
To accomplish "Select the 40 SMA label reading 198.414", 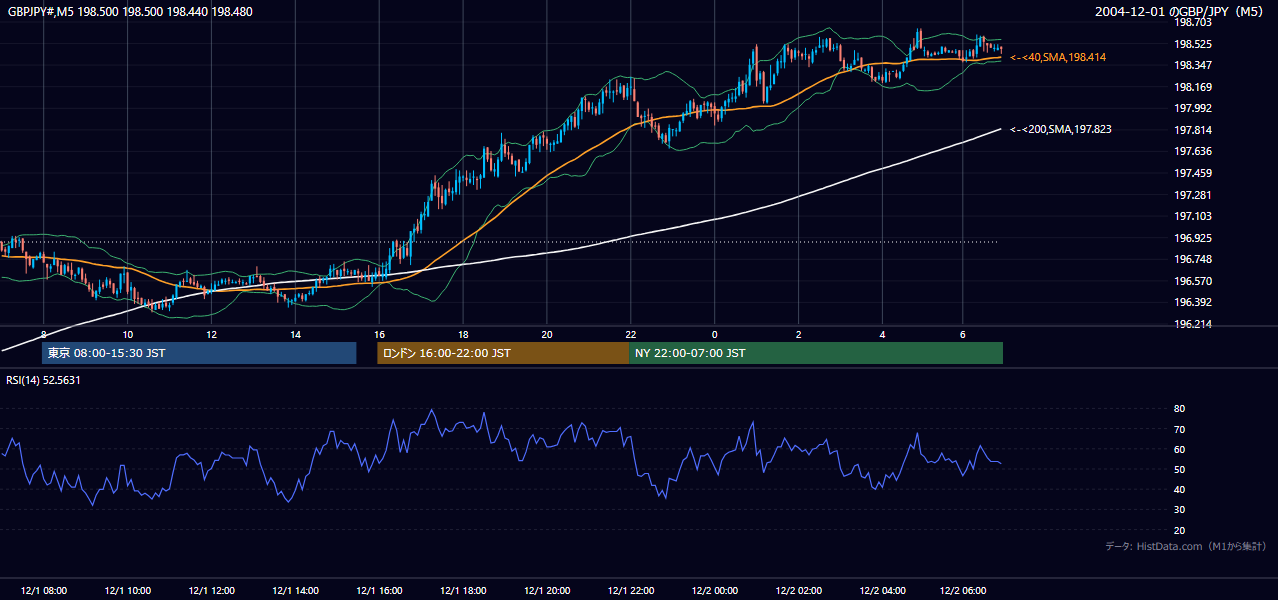I will coord(1058,58).
